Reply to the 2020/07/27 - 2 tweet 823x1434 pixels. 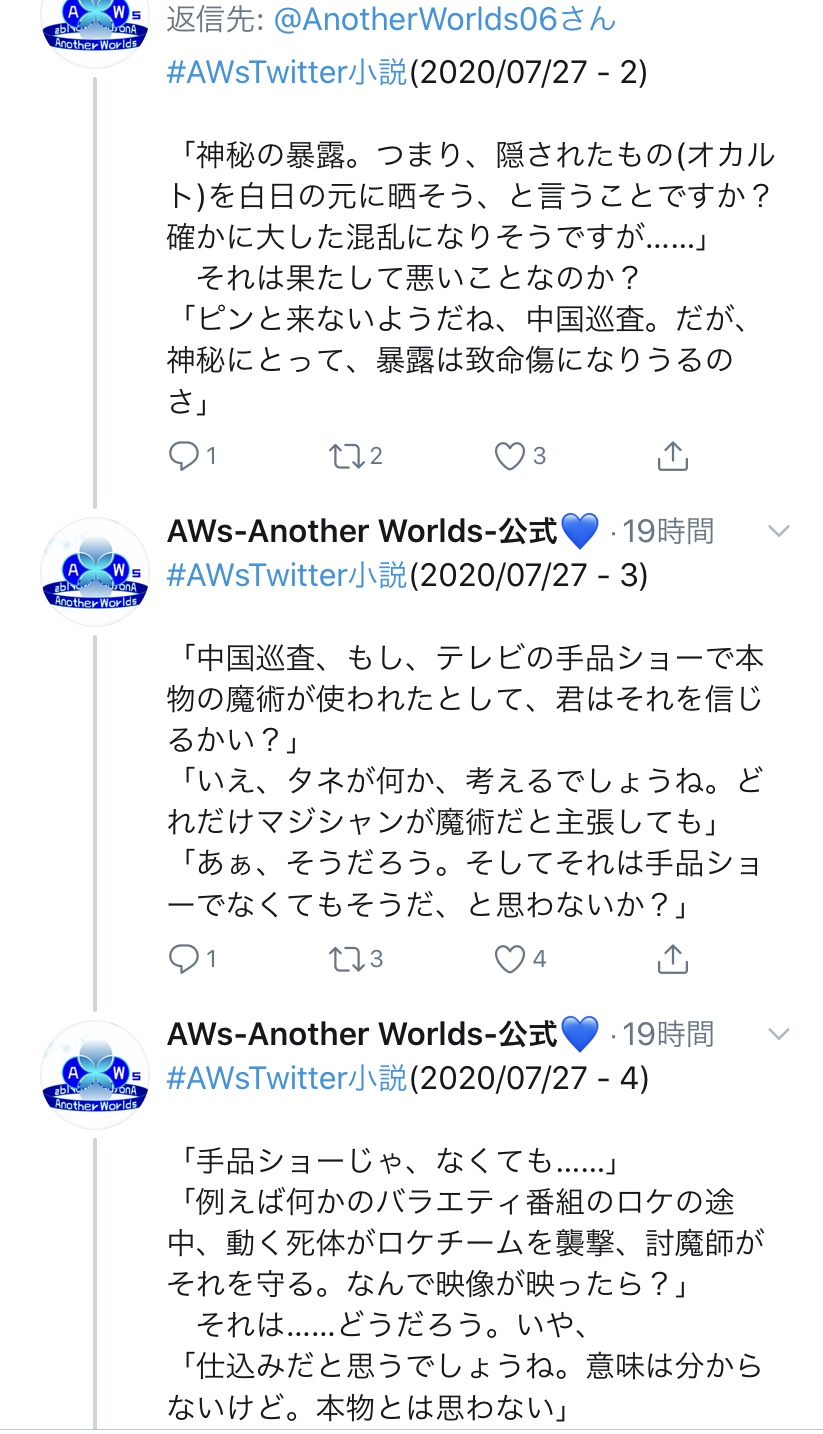click(x=184, y=457)
